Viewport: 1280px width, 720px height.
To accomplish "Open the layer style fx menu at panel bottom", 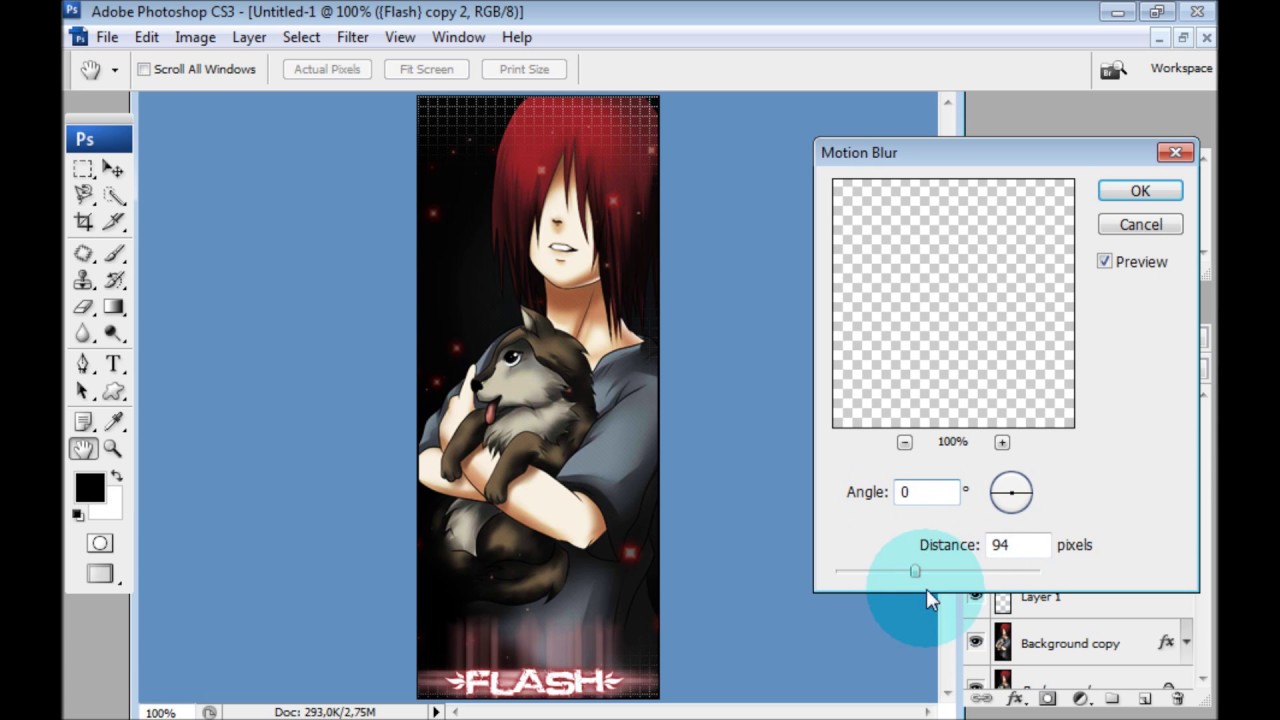I will (1015, 698).
